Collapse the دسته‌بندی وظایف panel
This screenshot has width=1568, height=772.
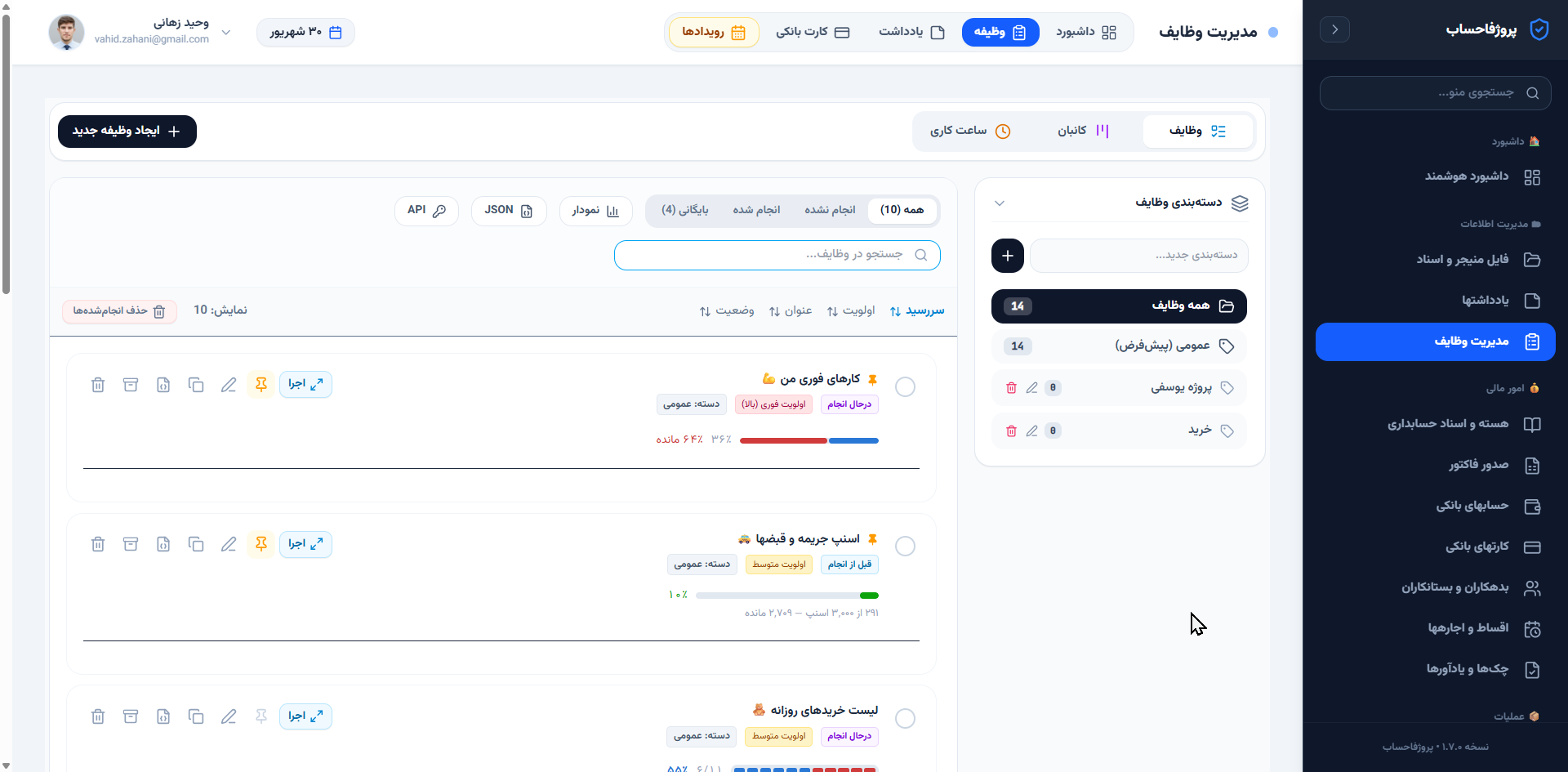(x=1000, y=203)
